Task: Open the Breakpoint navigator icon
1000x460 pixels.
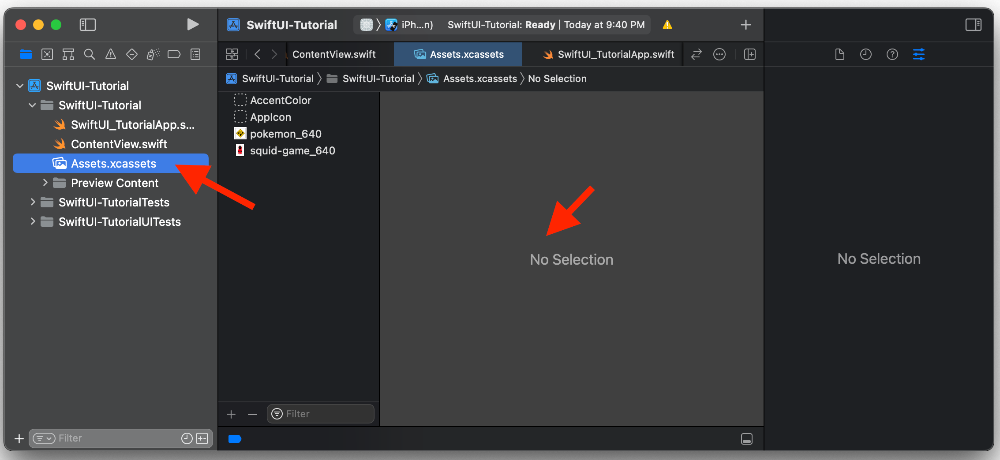Action: pyautogui.click(x=173, y=54)
